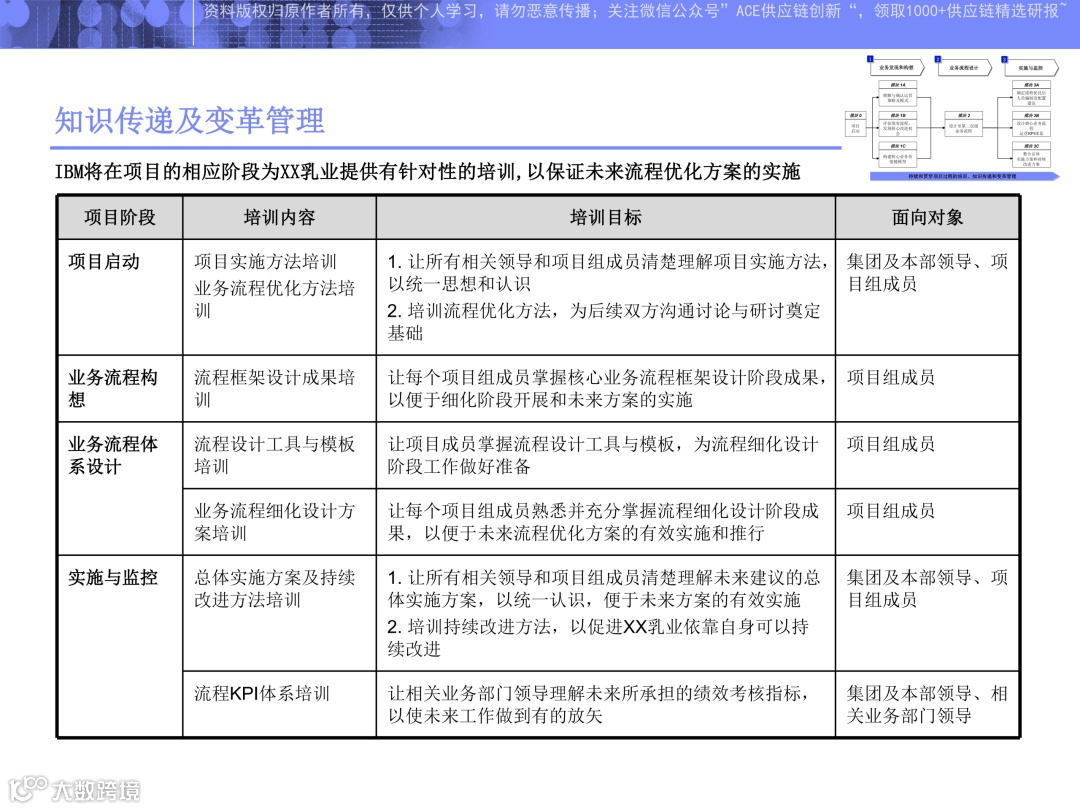Image resolution: width=1080 pixels, height=810 pixels.
Task: Click the 项目阶段 column header
Action: [120, 218]
